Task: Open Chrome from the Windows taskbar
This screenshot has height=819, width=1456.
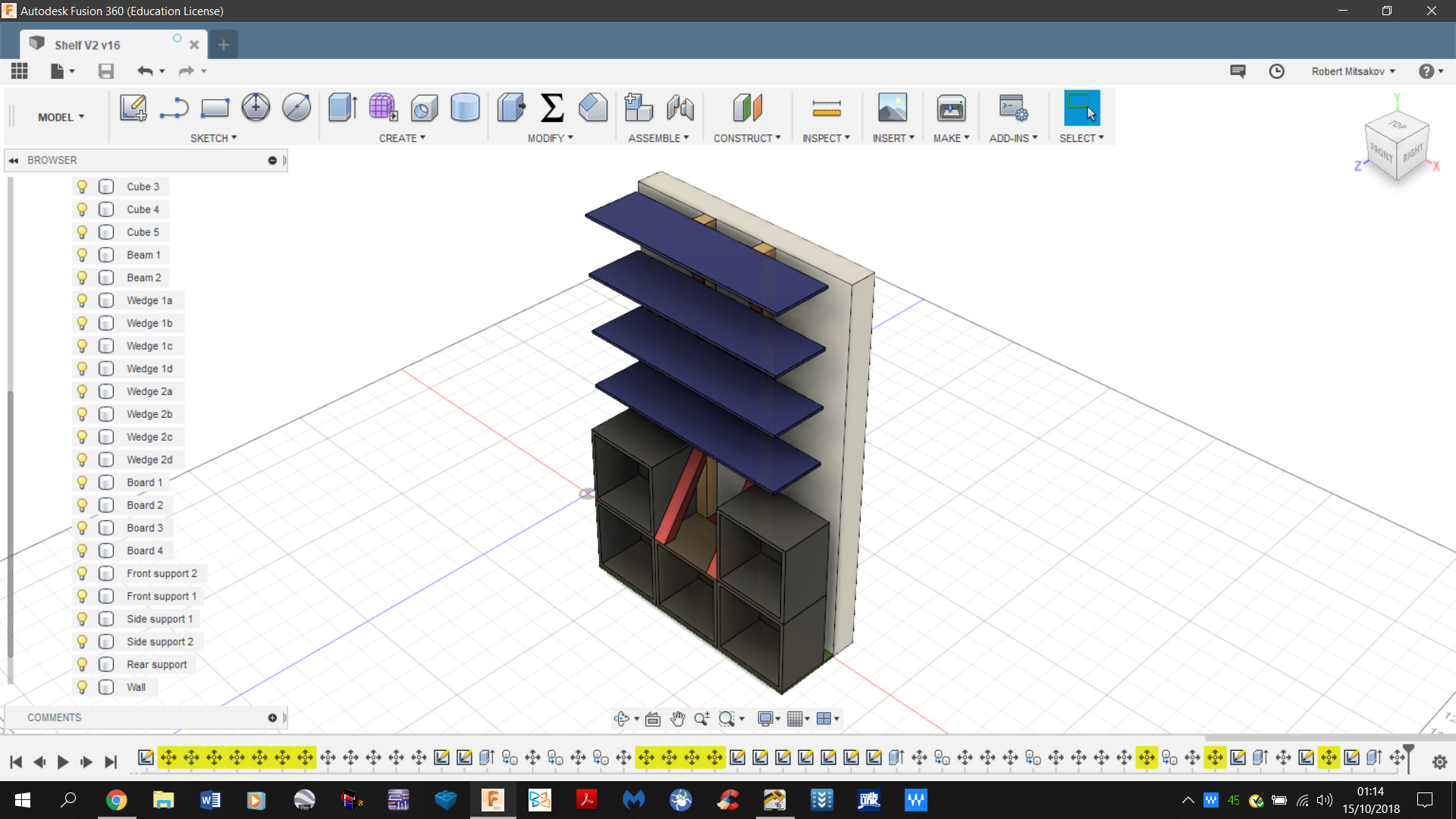Action: [x=116, y=800]
